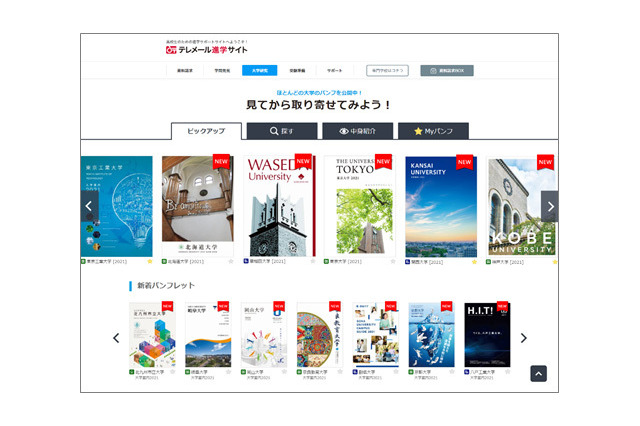Open SOKA UNIVERSITY campus guide cover

click(376, 335)
